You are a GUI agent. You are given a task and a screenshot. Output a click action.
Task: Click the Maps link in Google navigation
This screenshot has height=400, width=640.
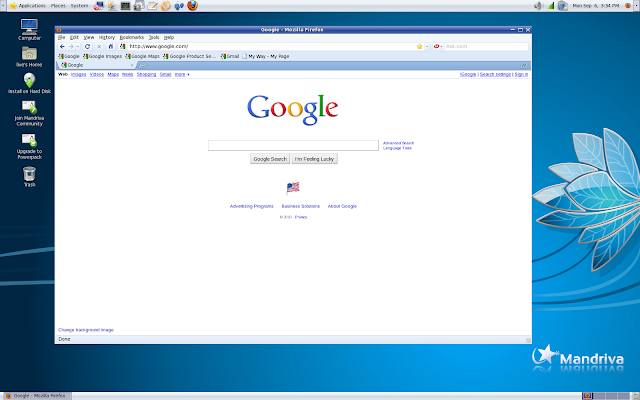click(113, 74)
